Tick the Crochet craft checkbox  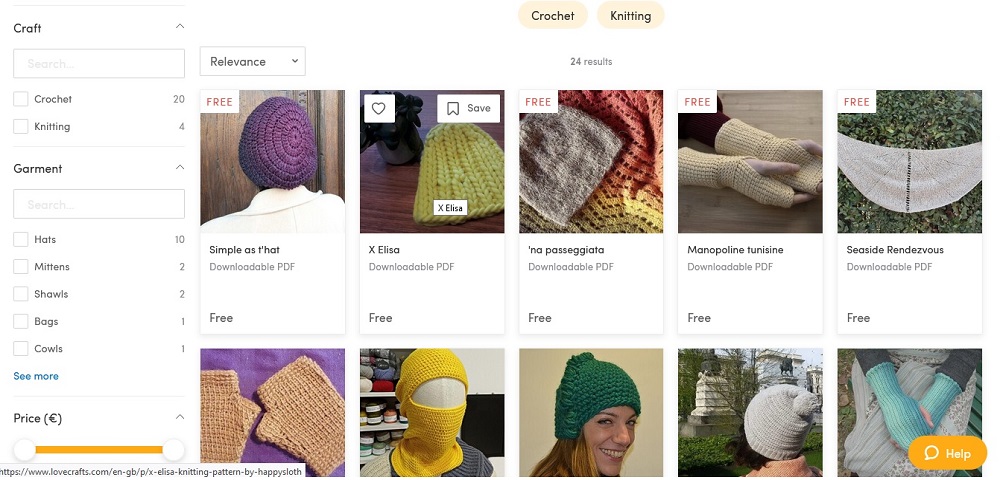coord(21,99)
